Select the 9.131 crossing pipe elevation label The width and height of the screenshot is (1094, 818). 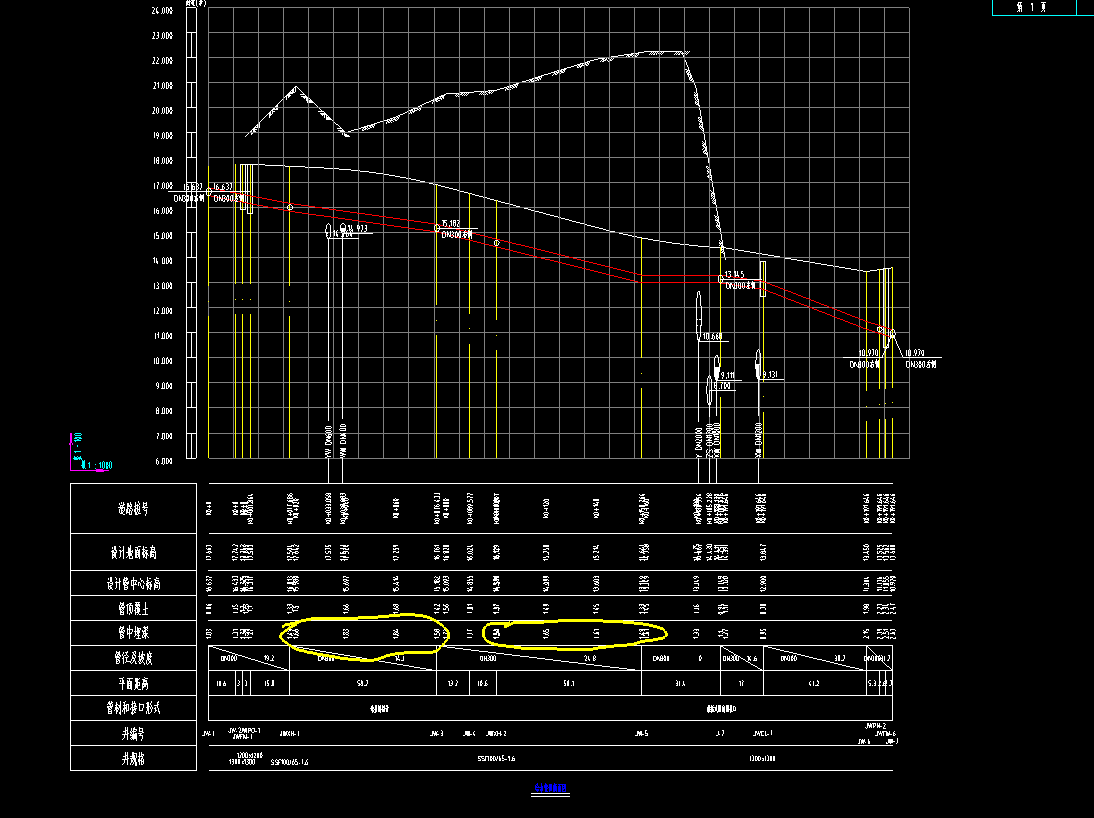click(770, 375)
